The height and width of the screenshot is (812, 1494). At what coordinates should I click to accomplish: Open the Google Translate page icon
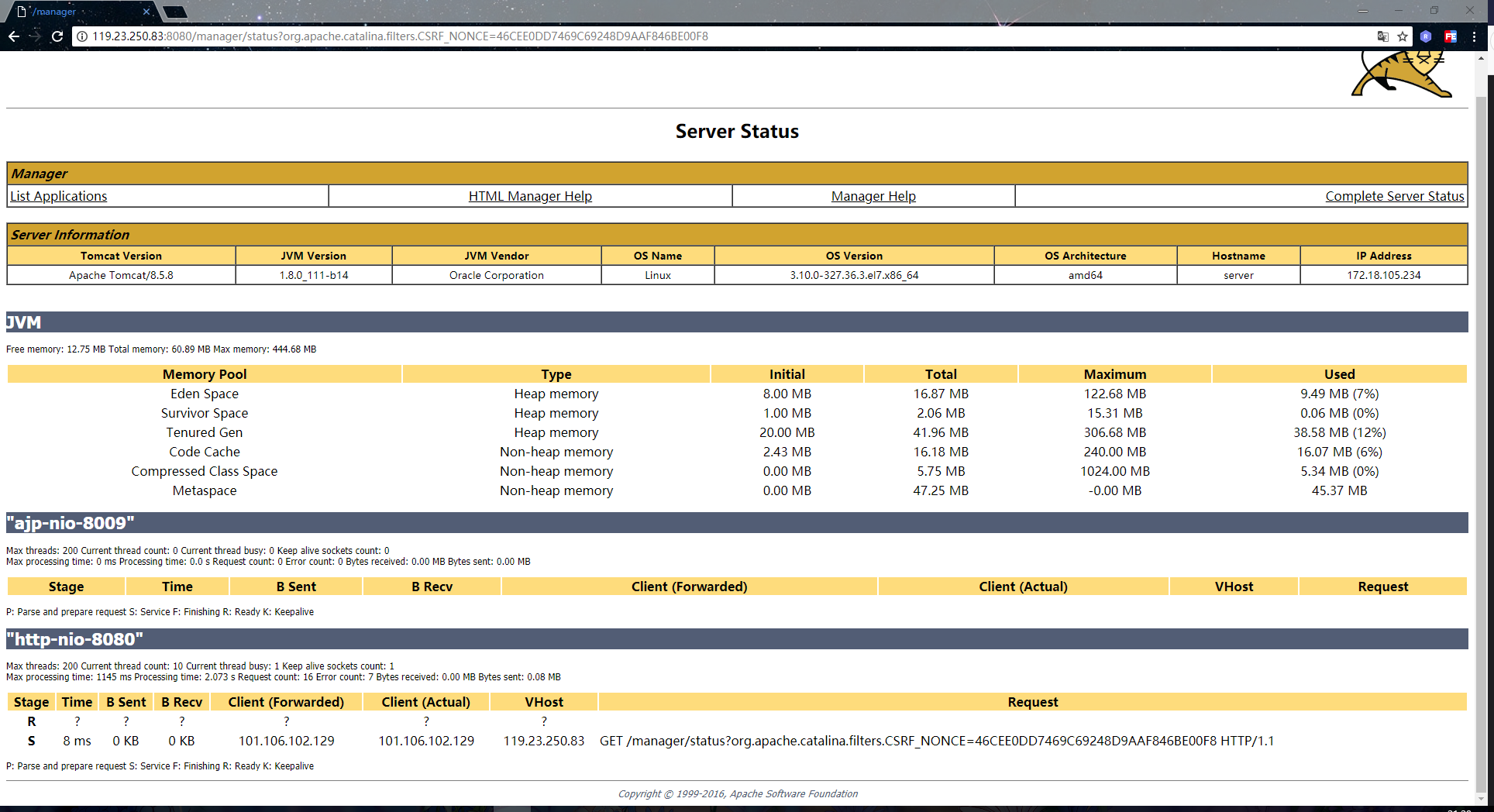(1382, 36)
